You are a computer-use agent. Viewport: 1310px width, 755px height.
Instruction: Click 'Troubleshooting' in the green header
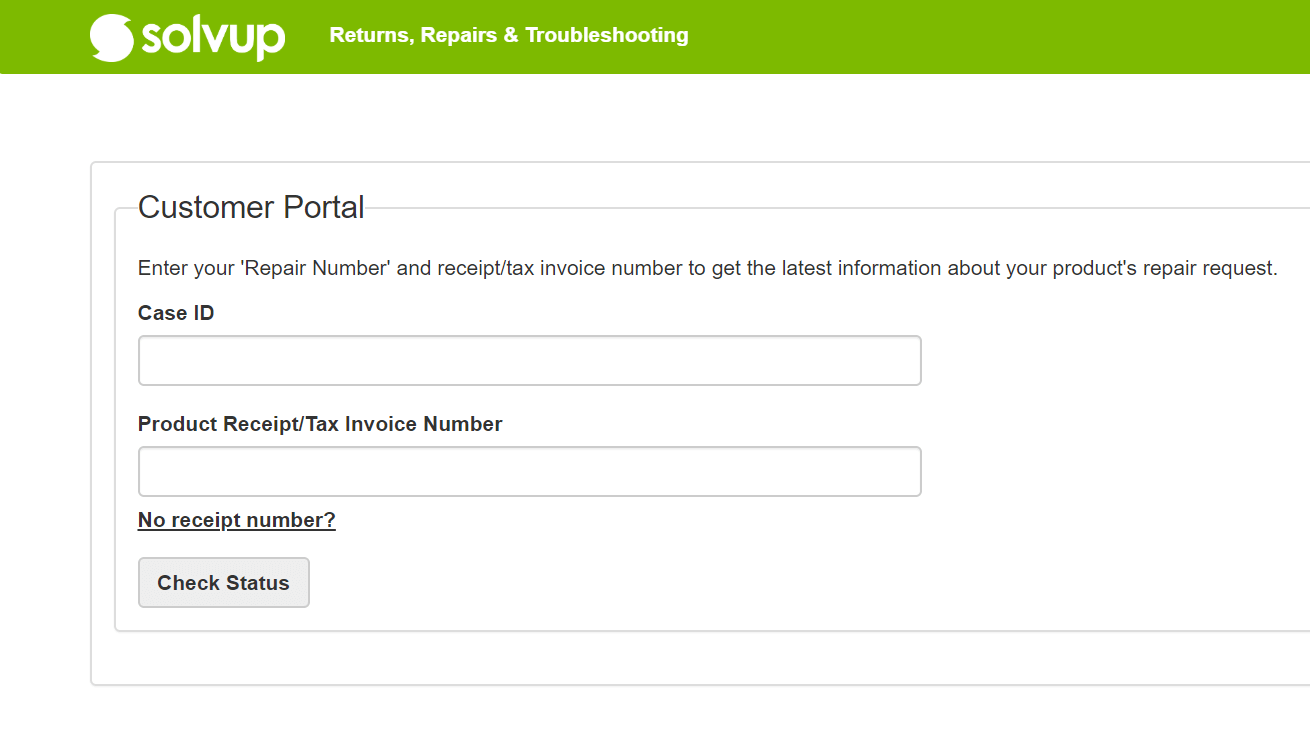tap(607, 35)
